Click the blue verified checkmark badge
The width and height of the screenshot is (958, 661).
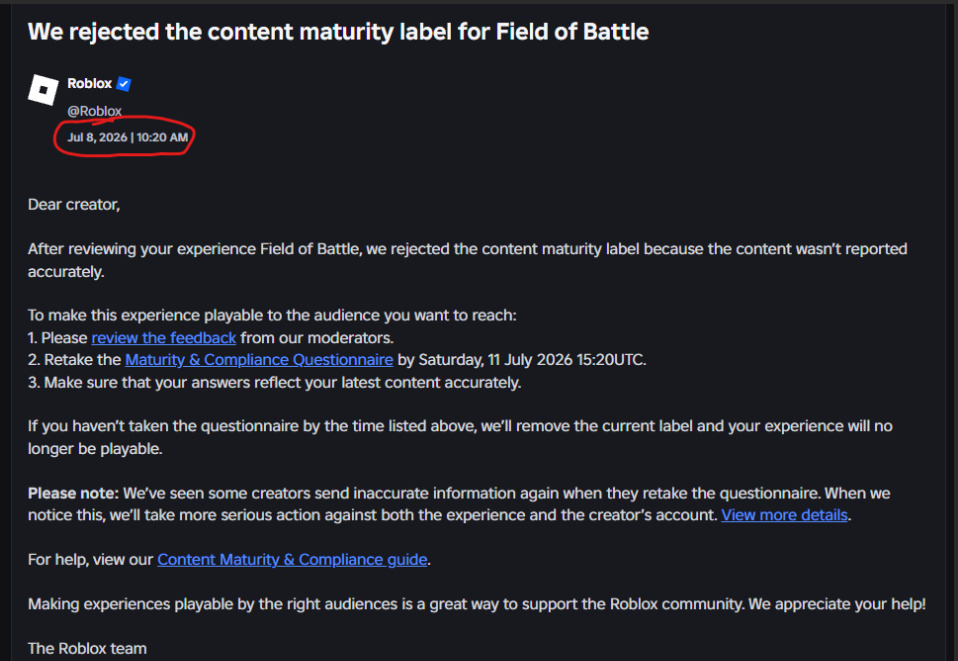pos(124,84)
